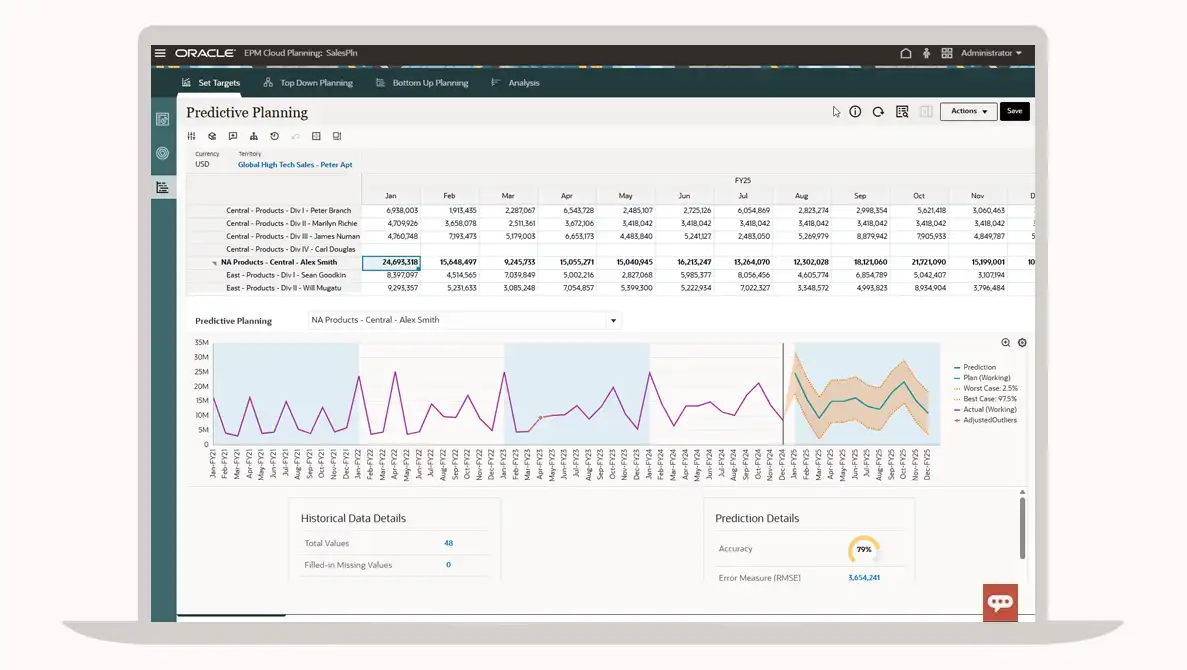Click the Save button
Screen dimensions: 1187x670
(1014, 112)
